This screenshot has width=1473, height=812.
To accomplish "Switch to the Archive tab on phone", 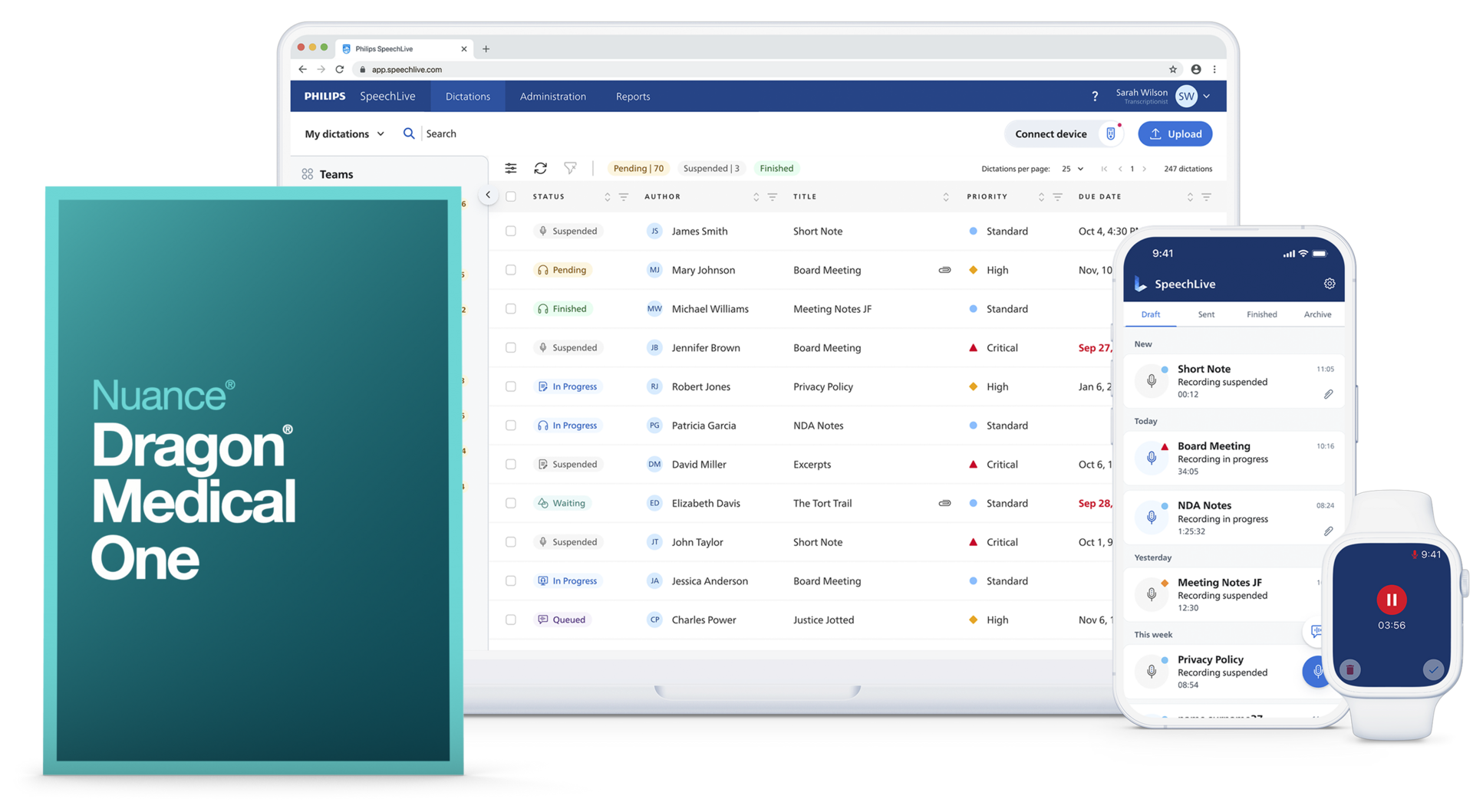I will pos(1317,314).
